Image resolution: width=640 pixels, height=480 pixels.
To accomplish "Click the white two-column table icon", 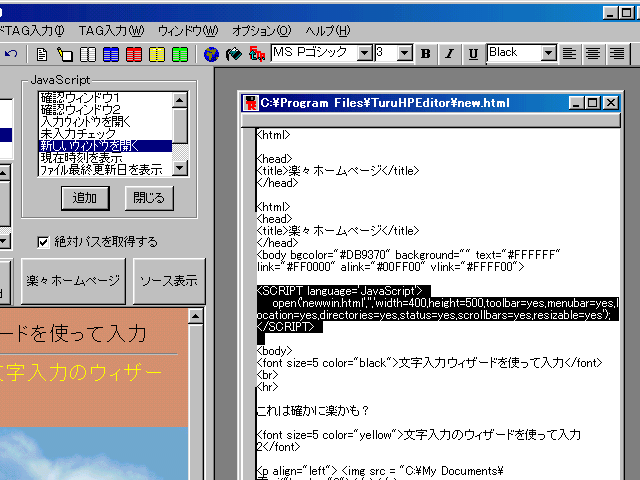I will [x=88, y=54].
